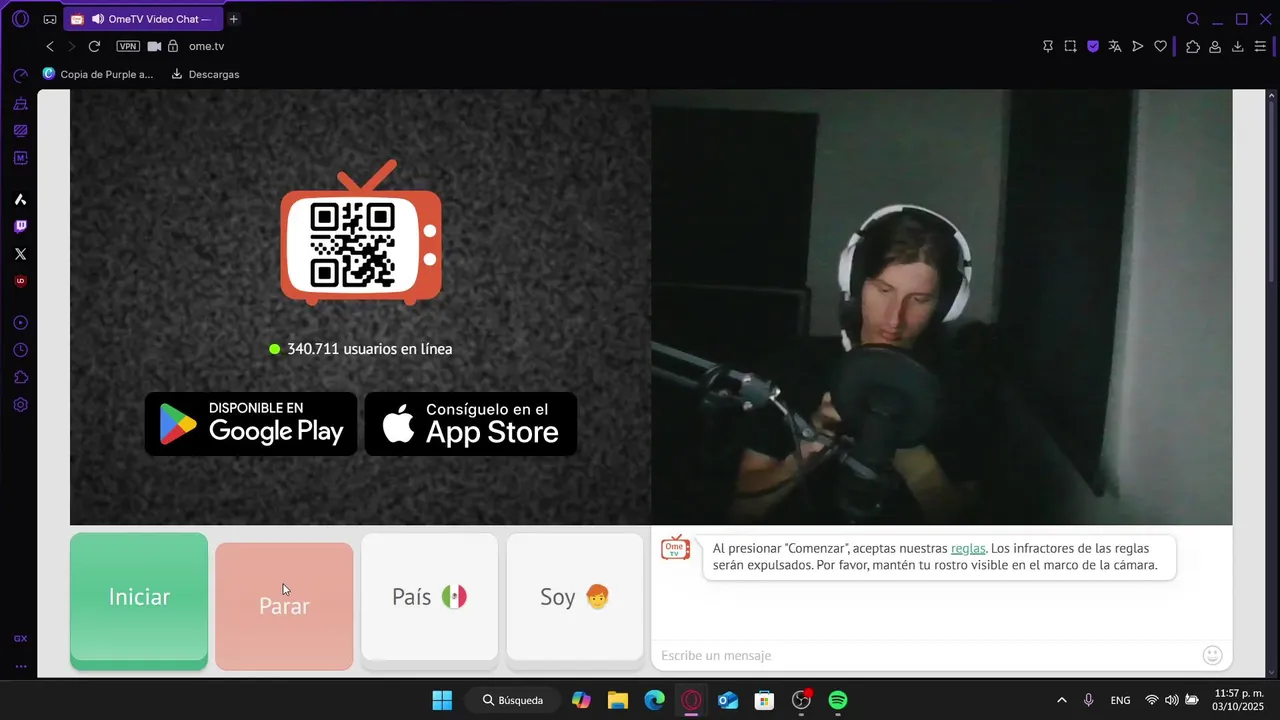Screen dimensions: 1280x720
Task: Expand hidden system tray icons chevron
Action: [x=1061, y=700]
